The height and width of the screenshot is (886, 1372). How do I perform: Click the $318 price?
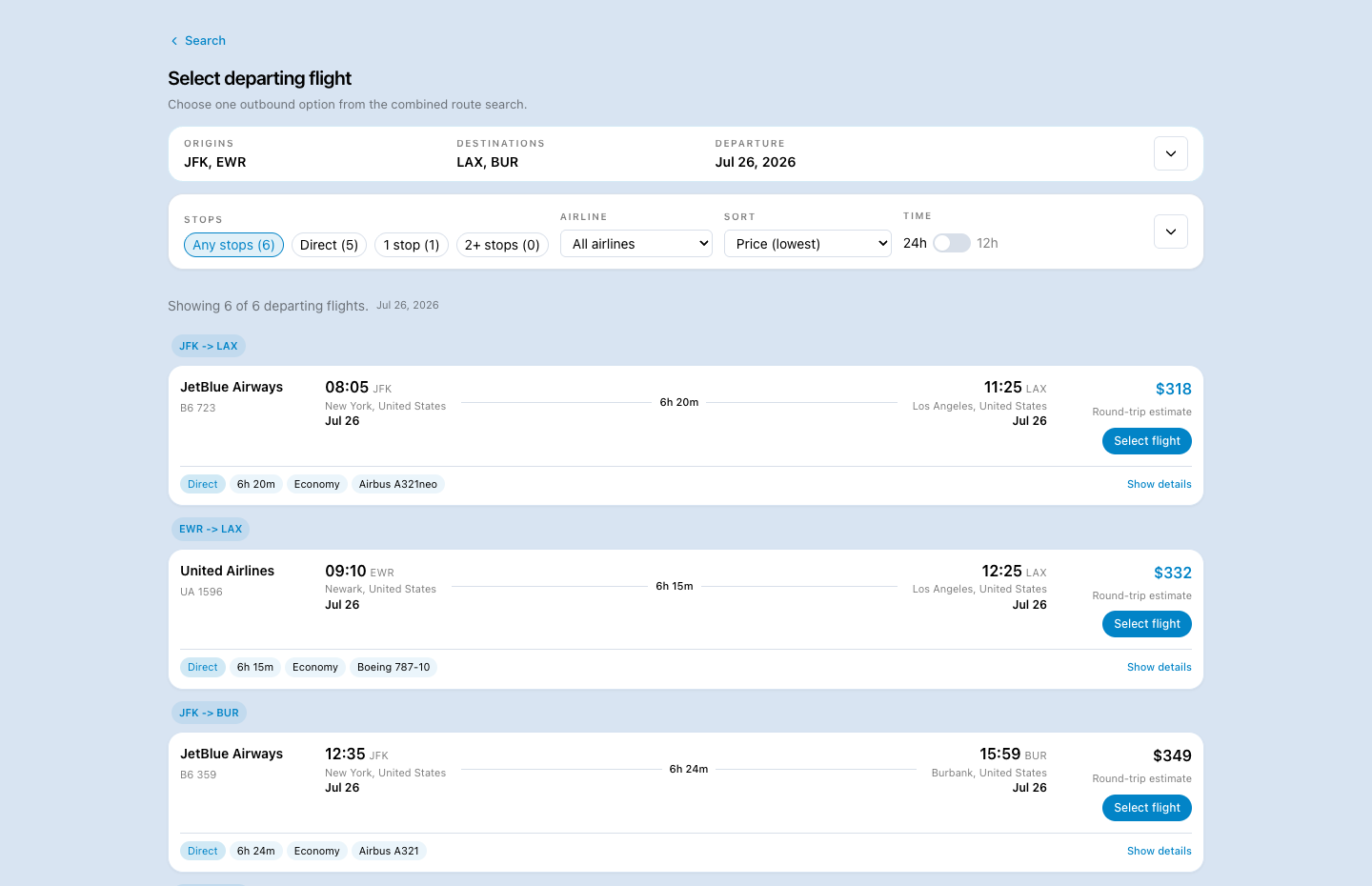point(1174,389)
